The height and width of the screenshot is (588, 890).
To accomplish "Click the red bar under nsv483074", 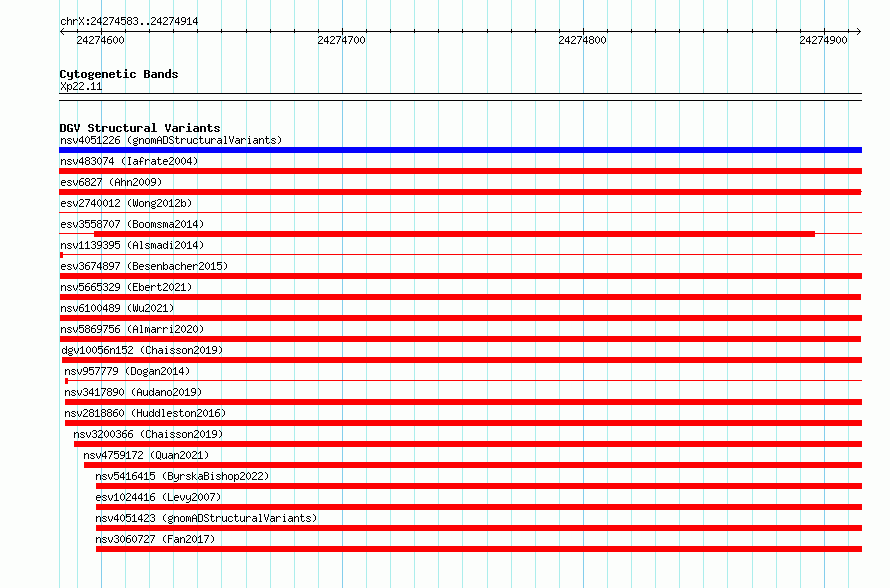I will pos(460,171).
